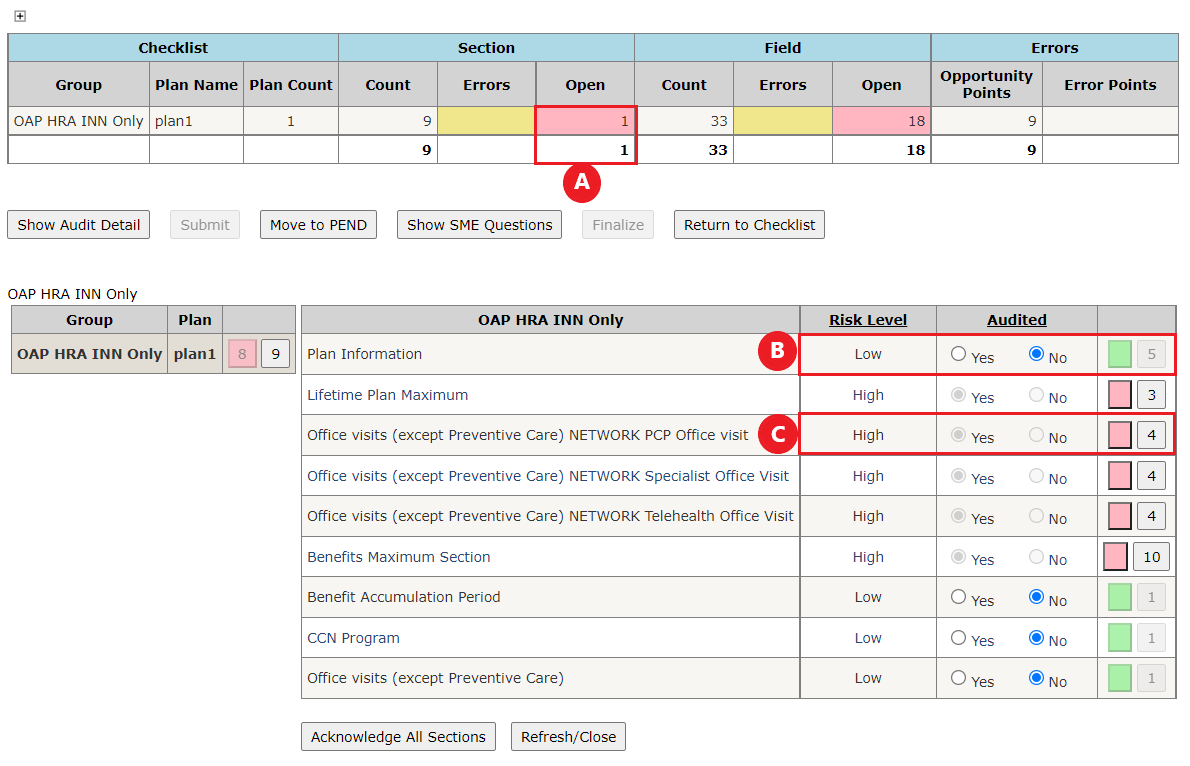Image resolution: width=1190 pixels, height=766 pixels.
Task: Click the 9 button next to plan1
Action: [x=275, y=354]
